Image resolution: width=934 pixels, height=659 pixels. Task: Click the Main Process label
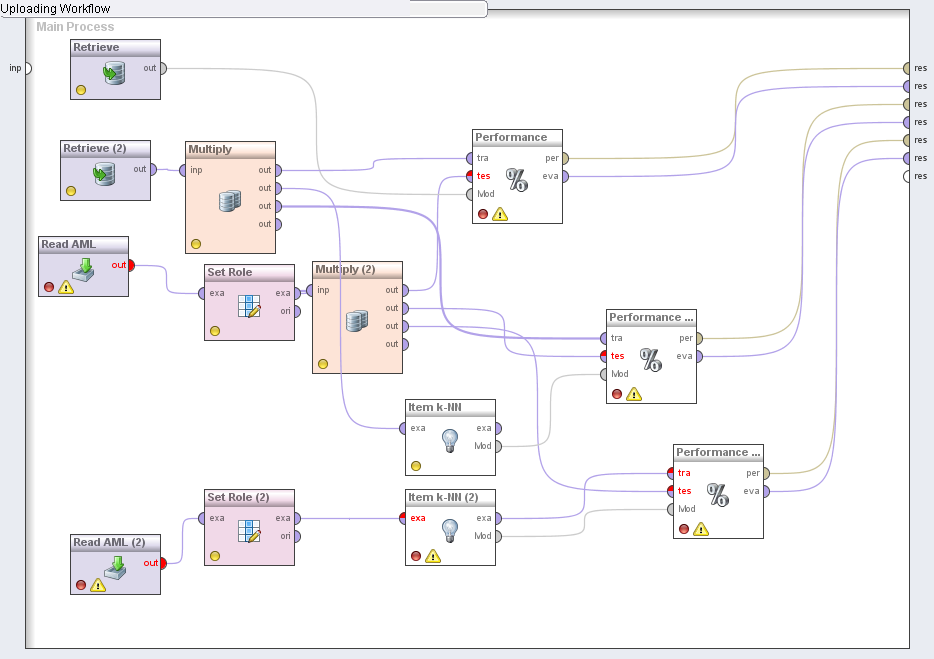tap(75, 27)
